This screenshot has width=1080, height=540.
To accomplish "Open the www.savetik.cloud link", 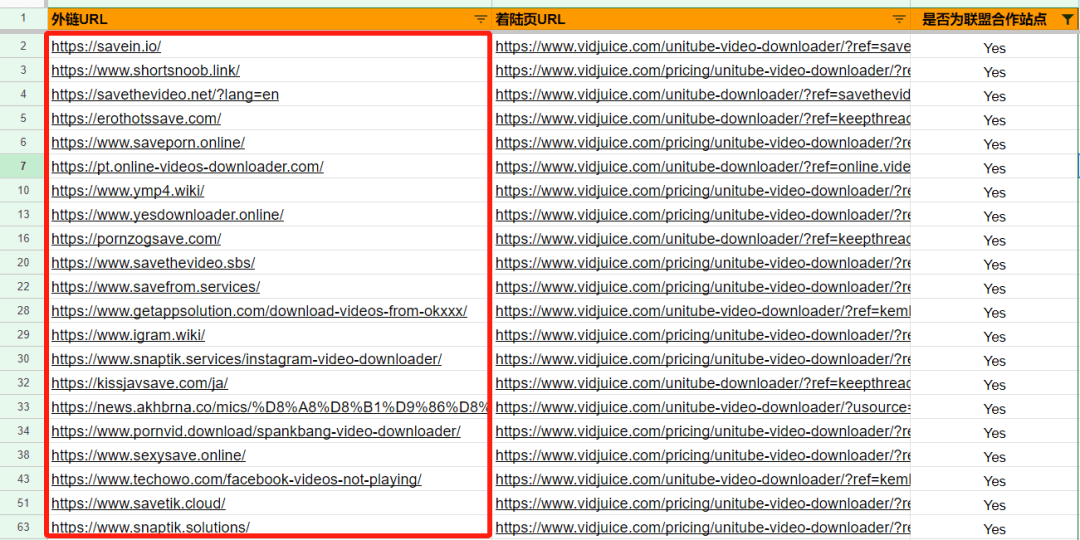I will 138,503.
